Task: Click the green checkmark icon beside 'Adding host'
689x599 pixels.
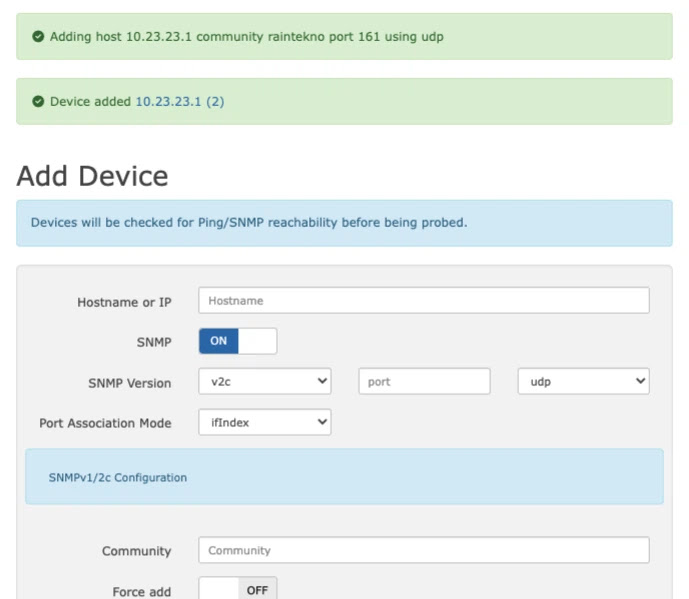Action: click(38, 37)
